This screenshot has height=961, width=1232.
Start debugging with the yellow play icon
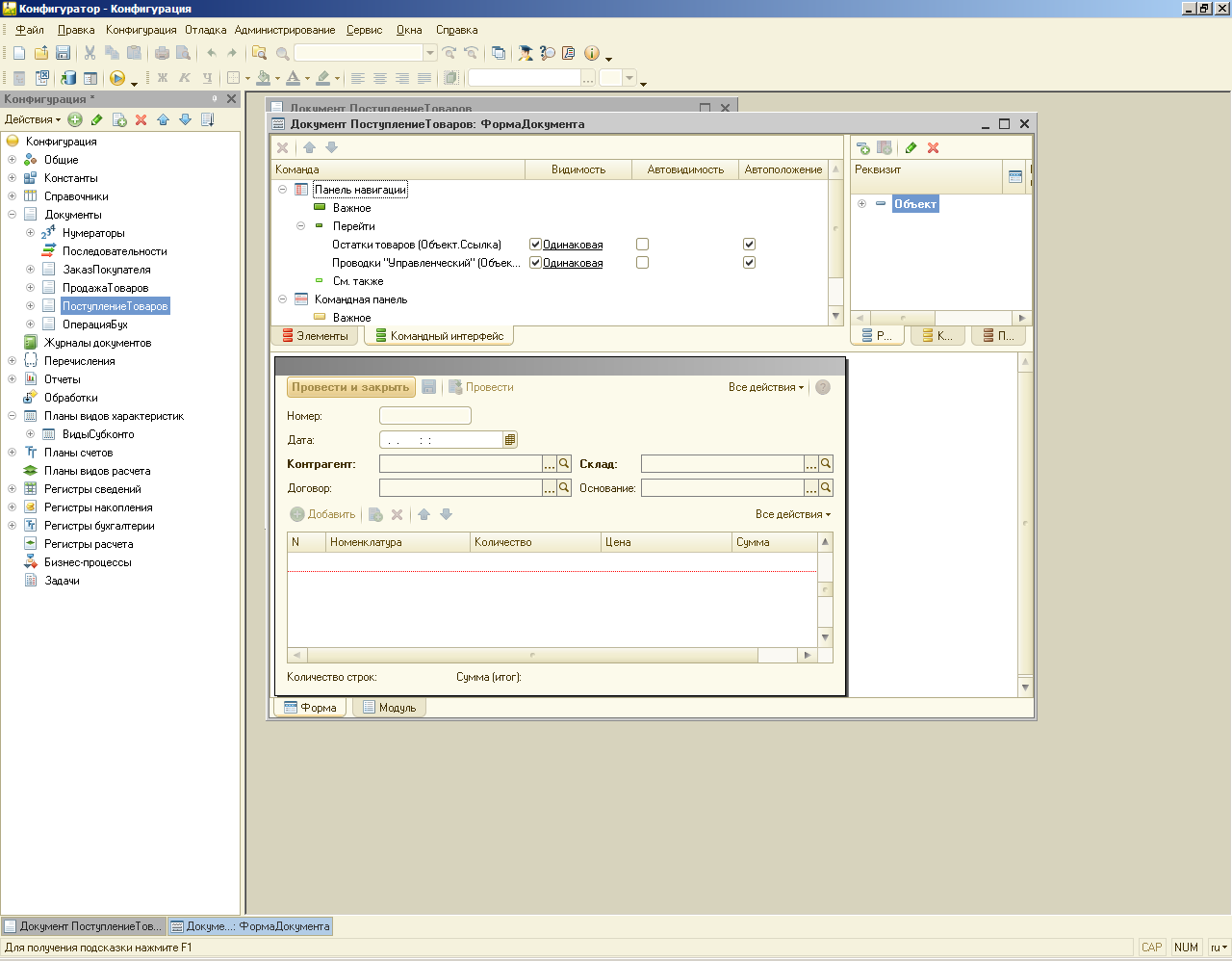click(x=117, y=78)
